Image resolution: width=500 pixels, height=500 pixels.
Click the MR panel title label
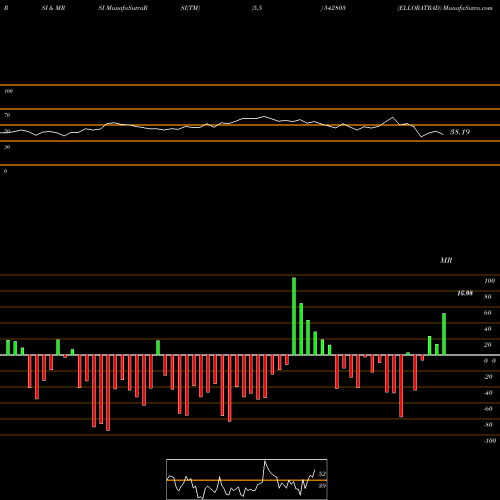pyautogui.click(x=446, y=260)
